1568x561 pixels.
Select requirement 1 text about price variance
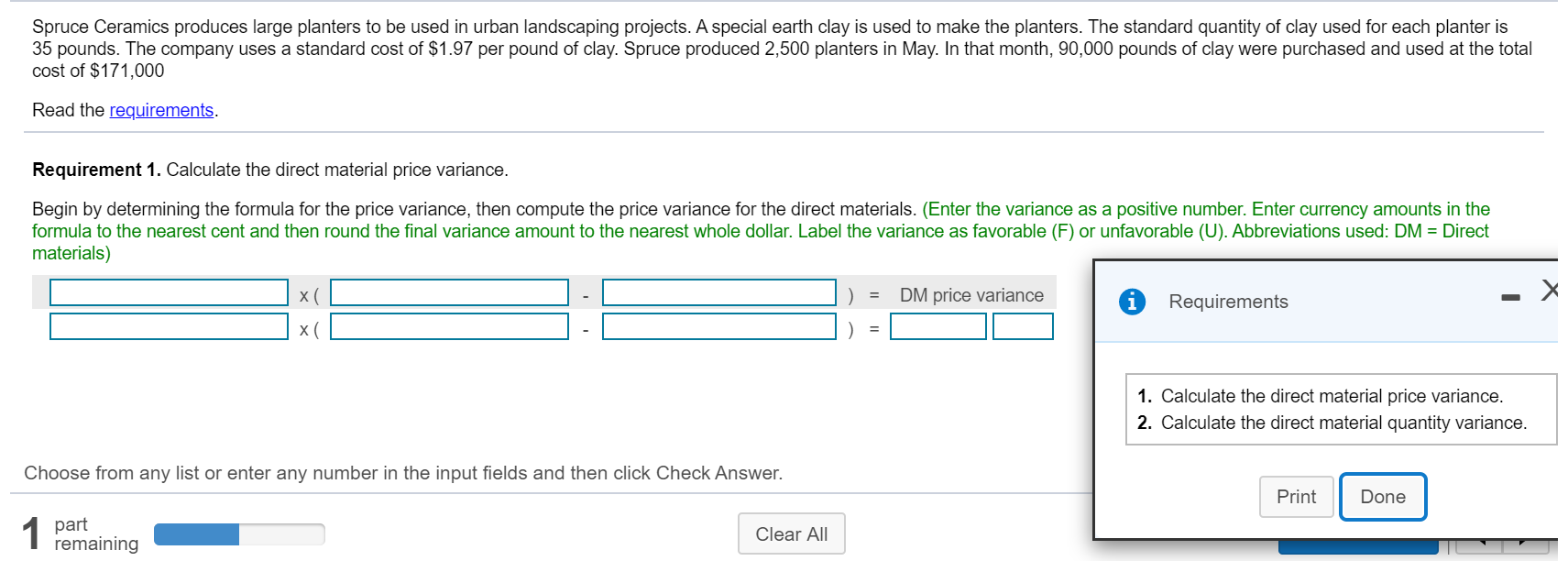point(1331,396)
